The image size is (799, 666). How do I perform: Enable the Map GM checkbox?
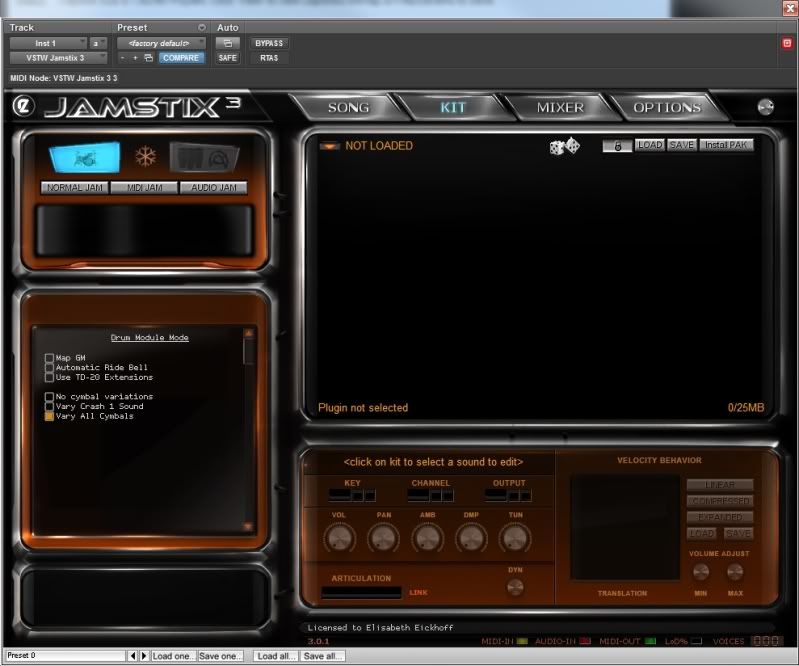50,358
